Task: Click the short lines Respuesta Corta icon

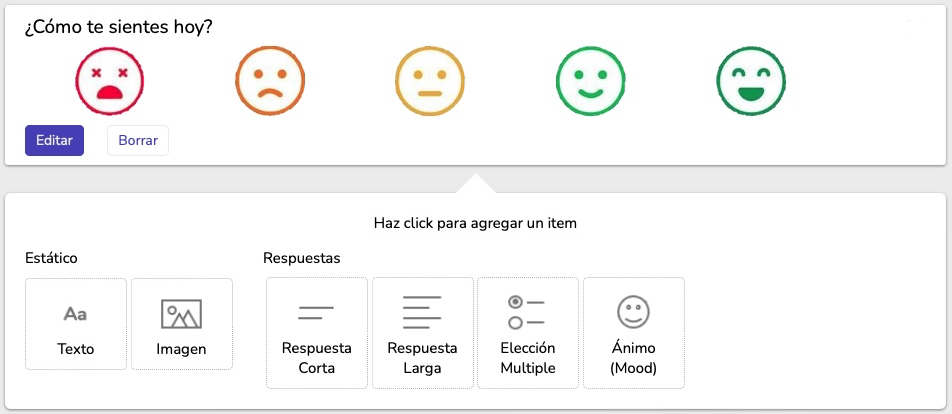Action: click(316, 314)
